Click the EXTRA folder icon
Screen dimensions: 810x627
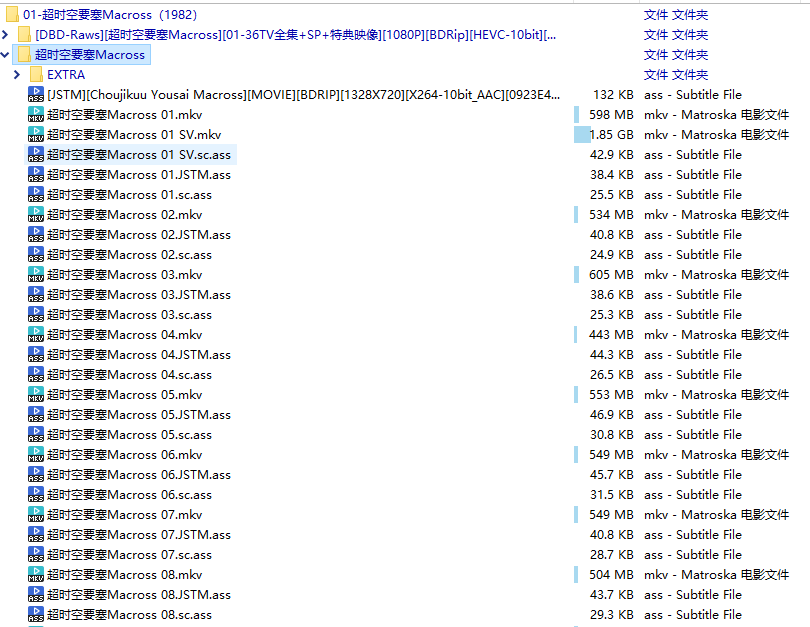coord(36,75)
